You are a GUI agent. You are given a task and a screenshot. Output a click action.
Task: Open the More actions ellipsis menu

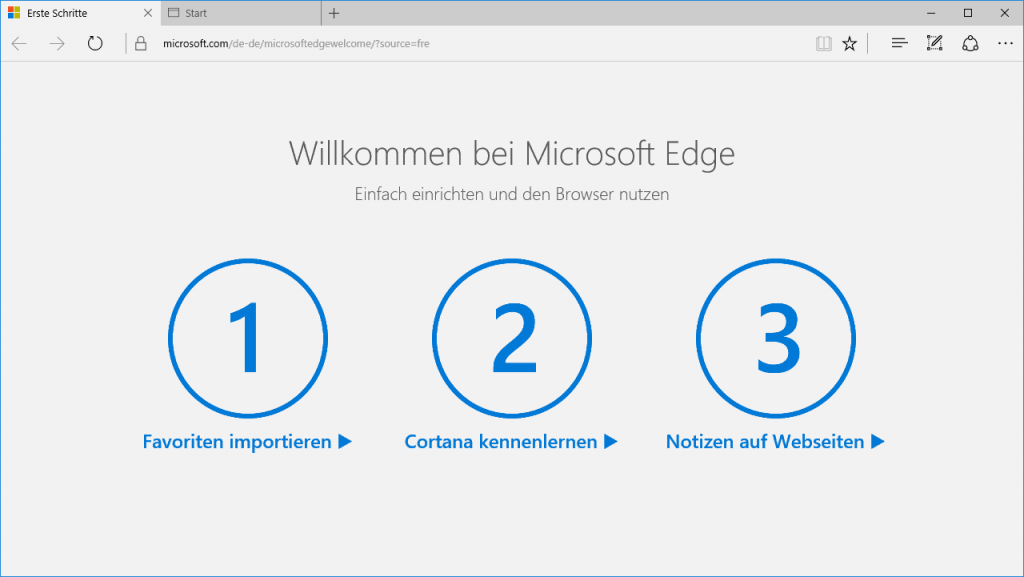pos(1005,44)
